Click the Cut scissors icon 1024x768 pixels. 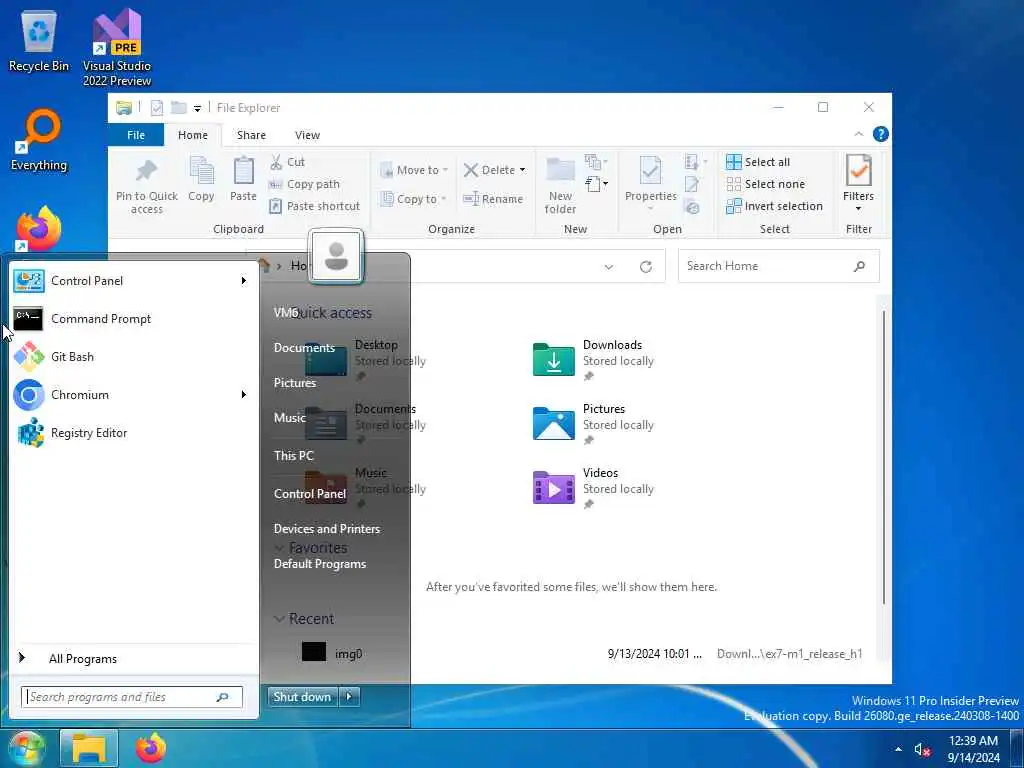click(276, 162)
